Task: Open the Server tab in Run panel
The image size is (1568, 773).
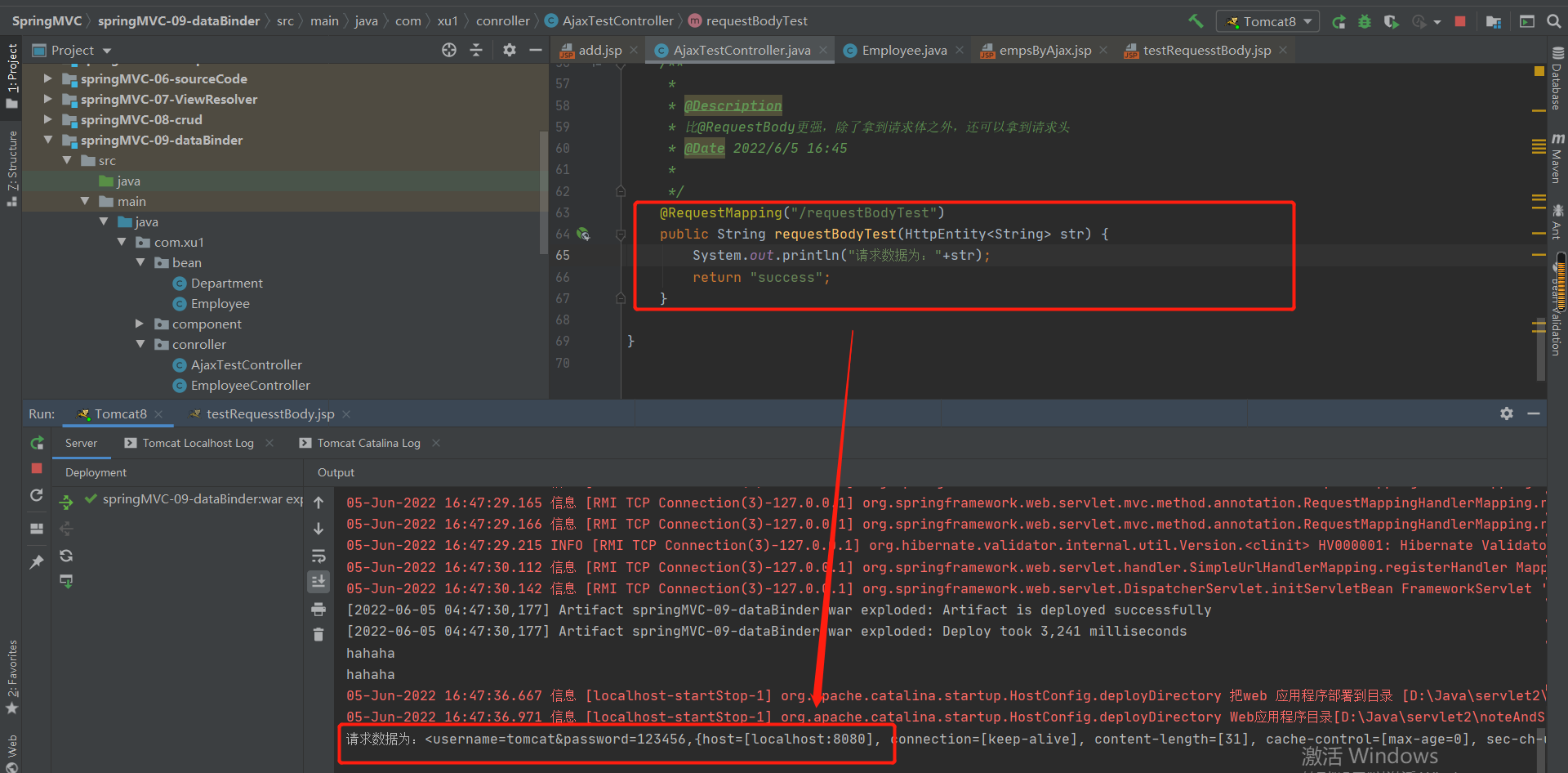Action: [x=81, y=443]
